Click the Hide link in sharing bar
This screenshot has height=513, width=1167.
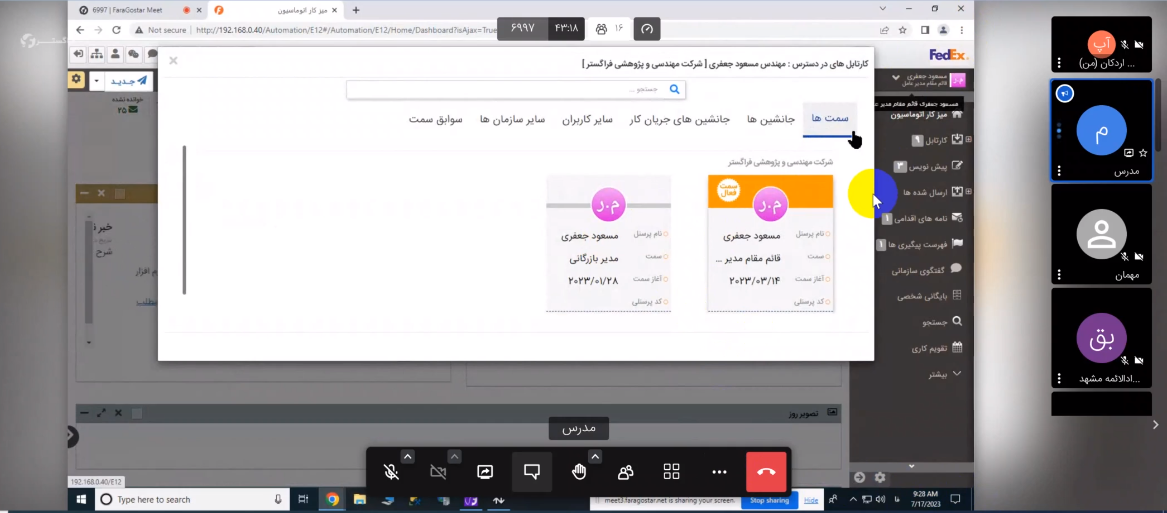pyautogui.click(x=810, y=500)
